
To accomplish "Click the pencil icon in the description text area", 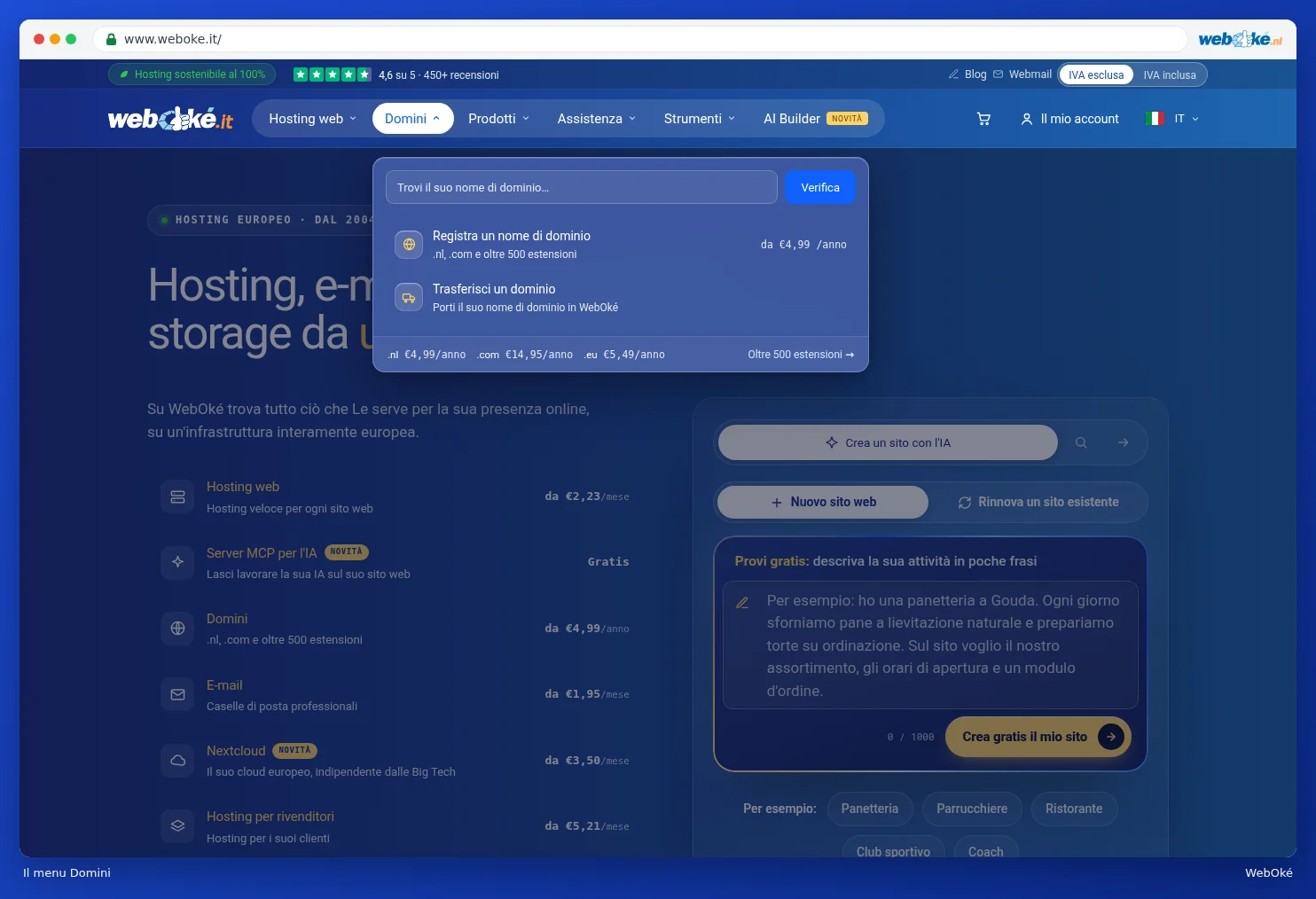I will coord(743,603).
